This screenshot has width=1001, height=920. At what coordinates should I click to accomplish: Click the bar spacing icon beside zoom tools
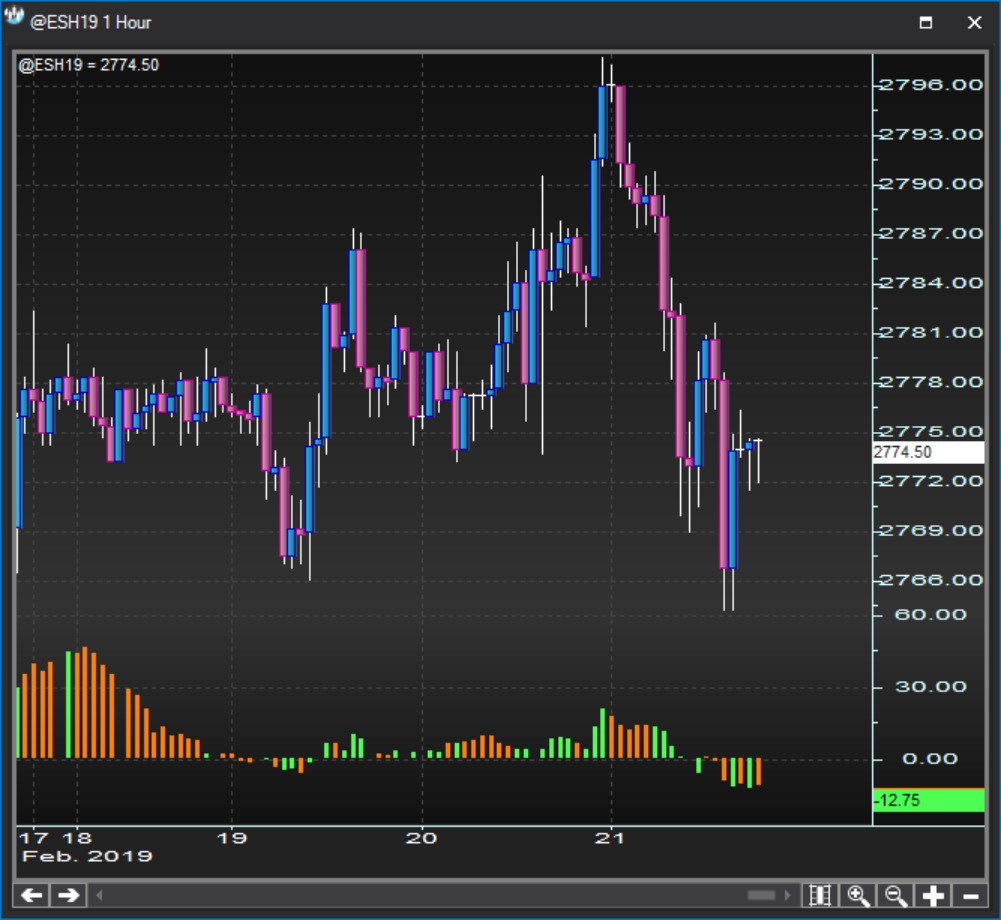(820, 895)
